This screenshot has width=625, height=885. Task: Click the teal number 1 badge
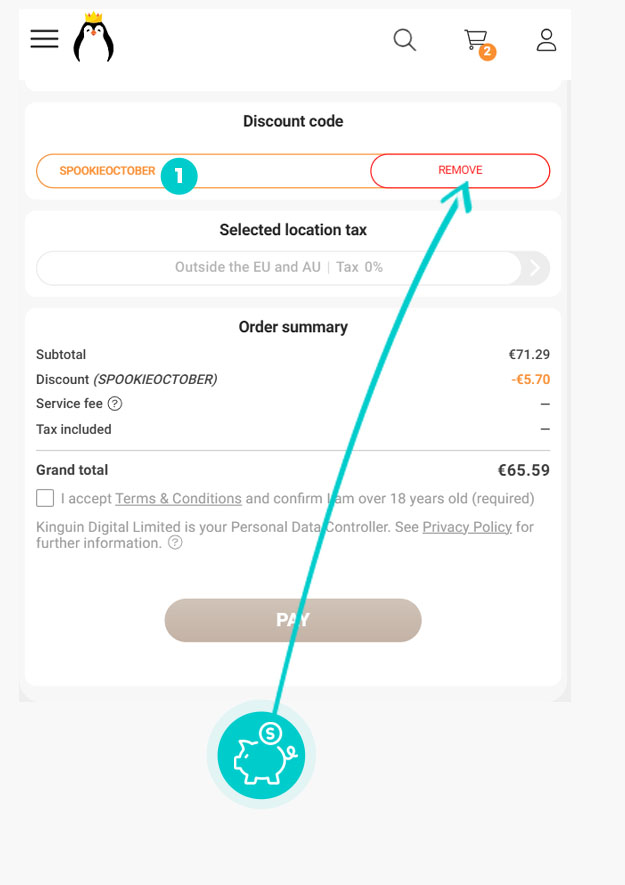pos(179,177)
